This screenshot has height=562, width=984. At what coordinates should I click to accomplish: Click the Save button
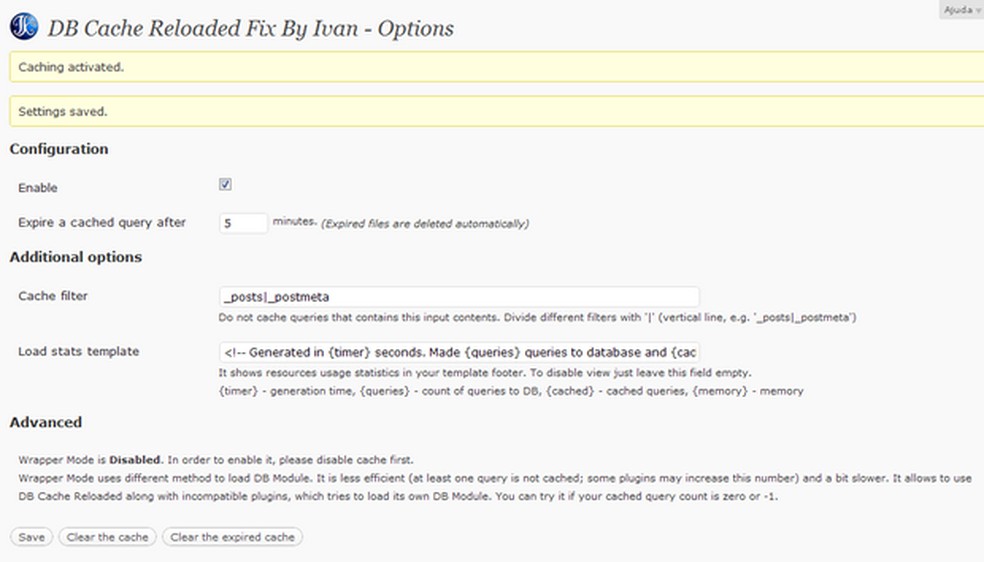point(32,537)
